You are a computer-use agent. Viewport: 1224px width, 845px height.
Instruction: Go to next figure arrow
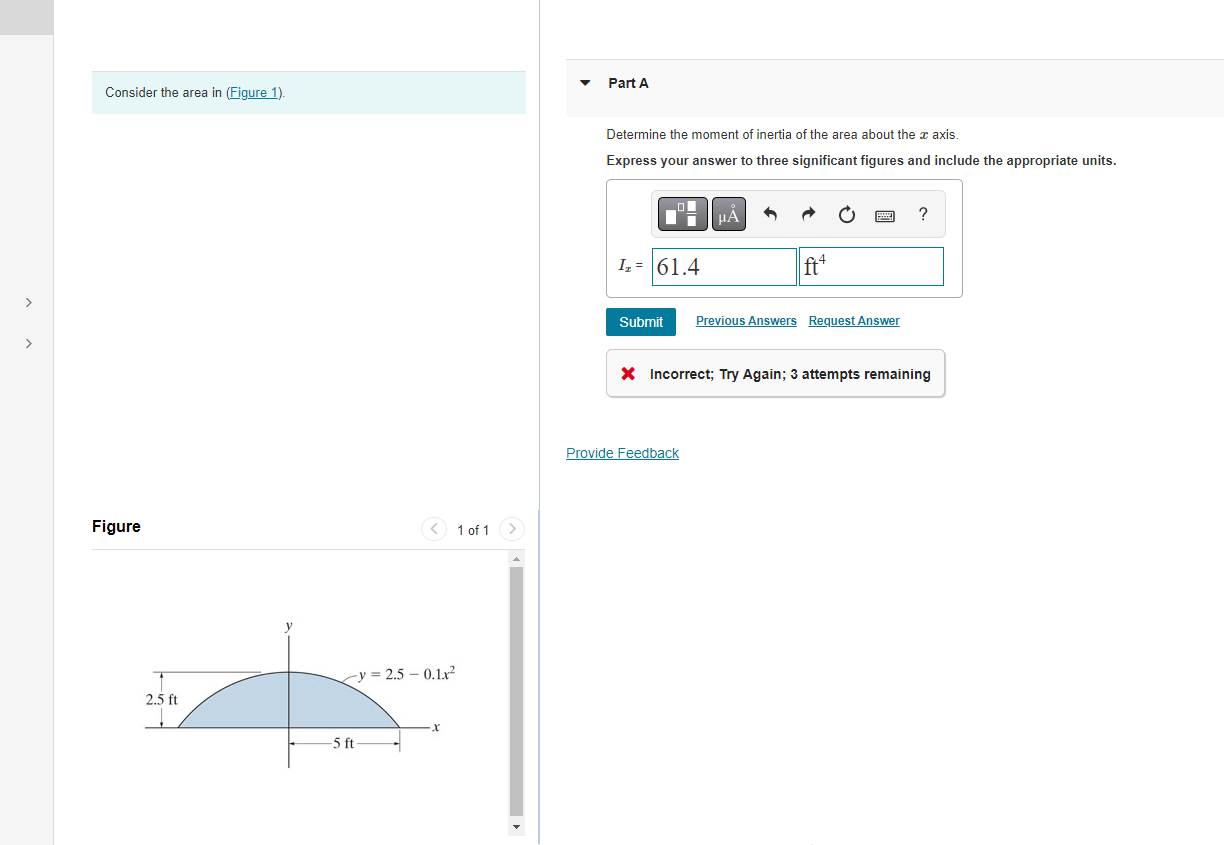512,529
